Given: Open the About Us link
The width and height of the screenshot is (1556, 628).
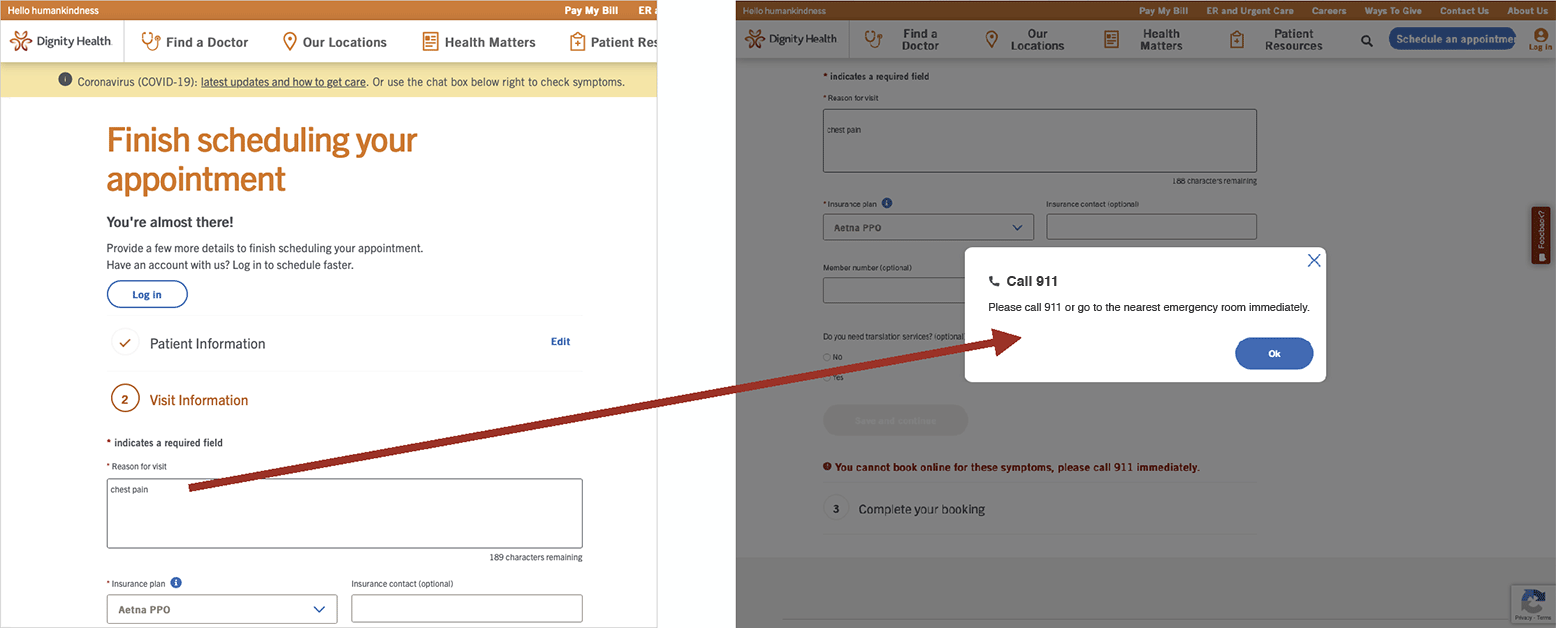Looking at the screenshot, I should pos(1527,10).
